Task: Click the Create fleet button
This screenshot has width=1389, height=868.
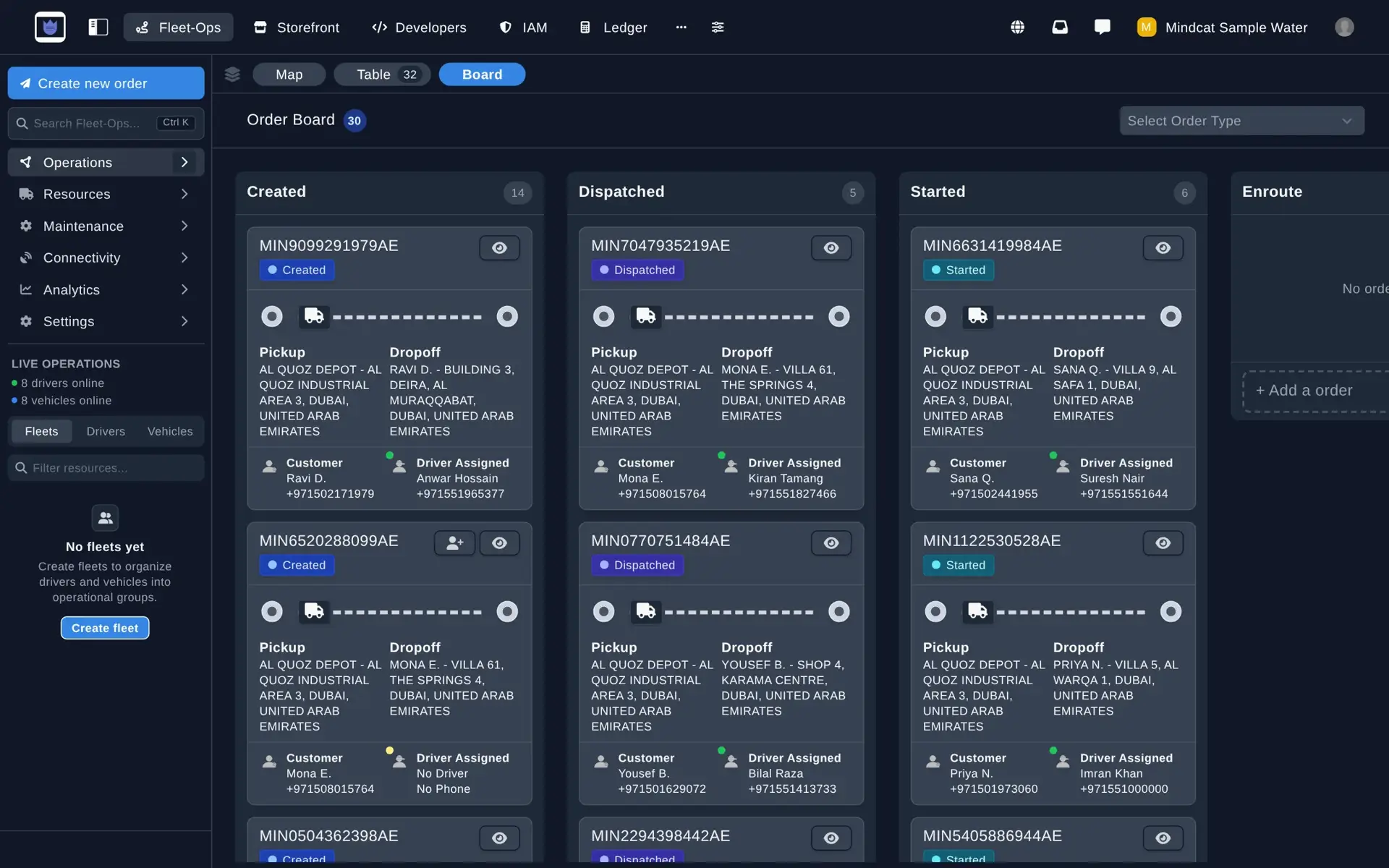Action: point(105,628)
